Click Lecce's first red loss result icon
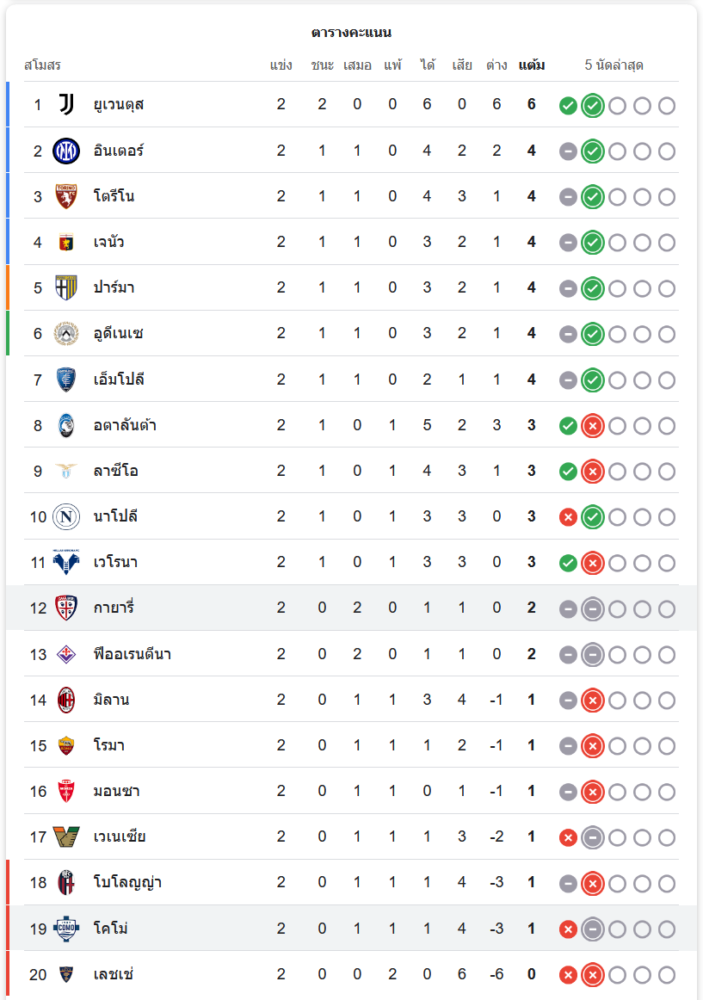703x1000 pixels. pyautogui.click(x=568, y=975)
